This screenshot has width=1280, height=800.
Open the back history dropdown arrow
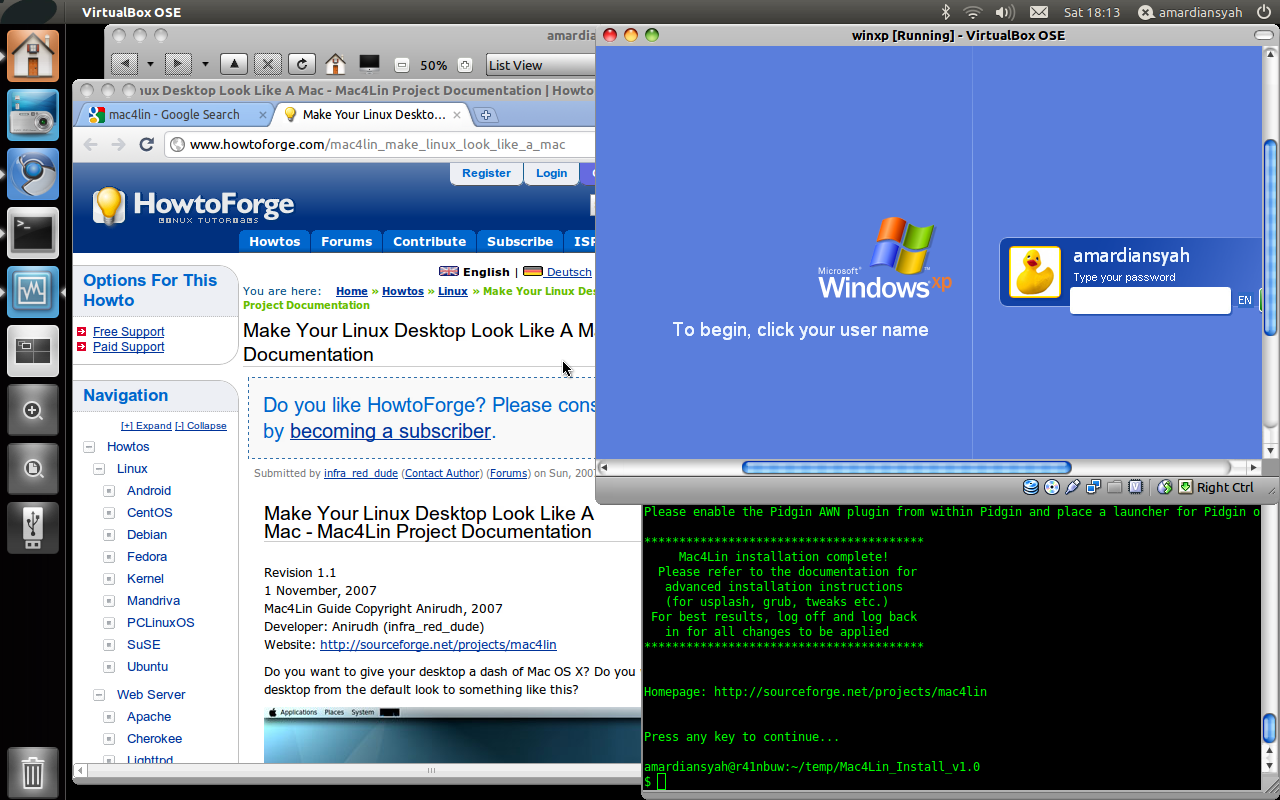pos(151,64)
